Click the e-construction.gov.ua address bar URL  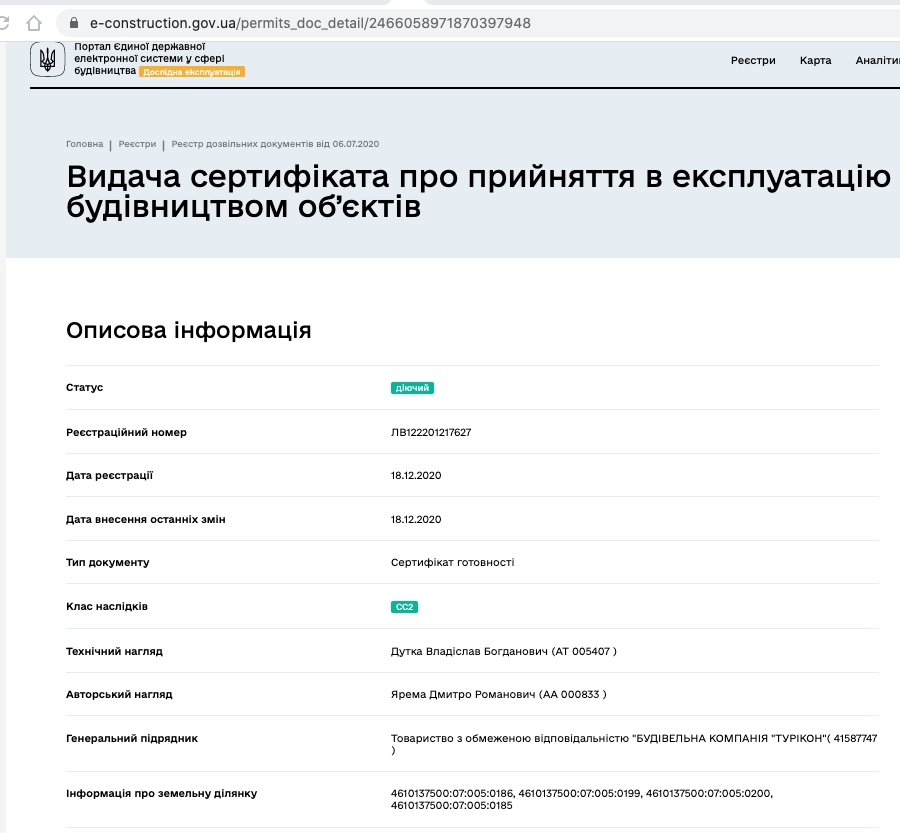[310, 23]
